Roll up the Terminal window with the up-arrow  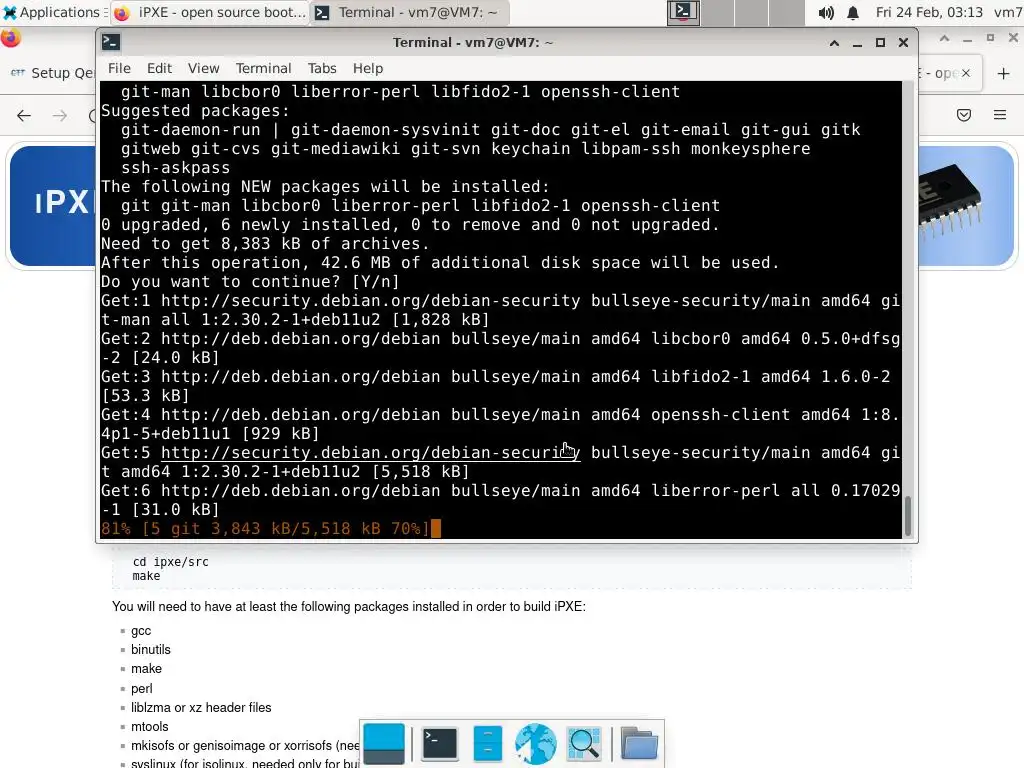[834, 43]
